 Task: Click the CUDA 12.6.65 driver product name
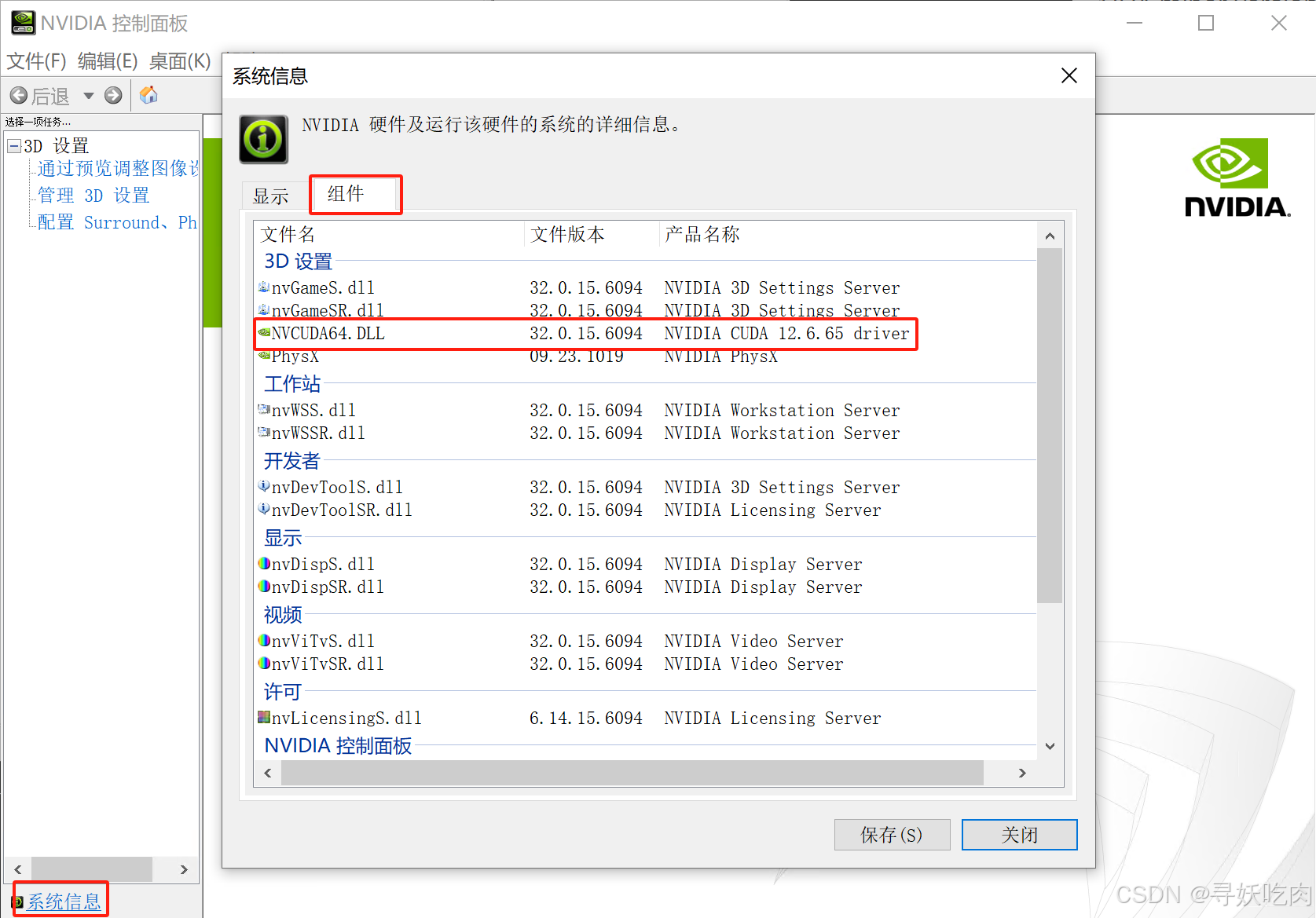786,334
